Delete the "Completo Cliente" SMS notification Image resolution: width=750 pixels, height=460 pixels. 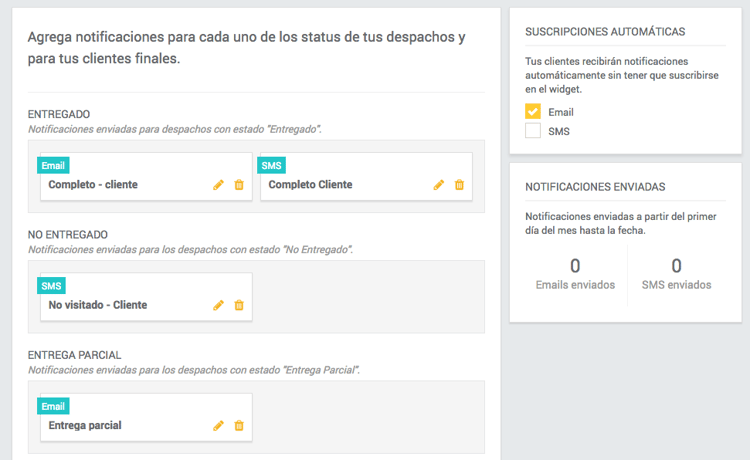pos(459,185)
